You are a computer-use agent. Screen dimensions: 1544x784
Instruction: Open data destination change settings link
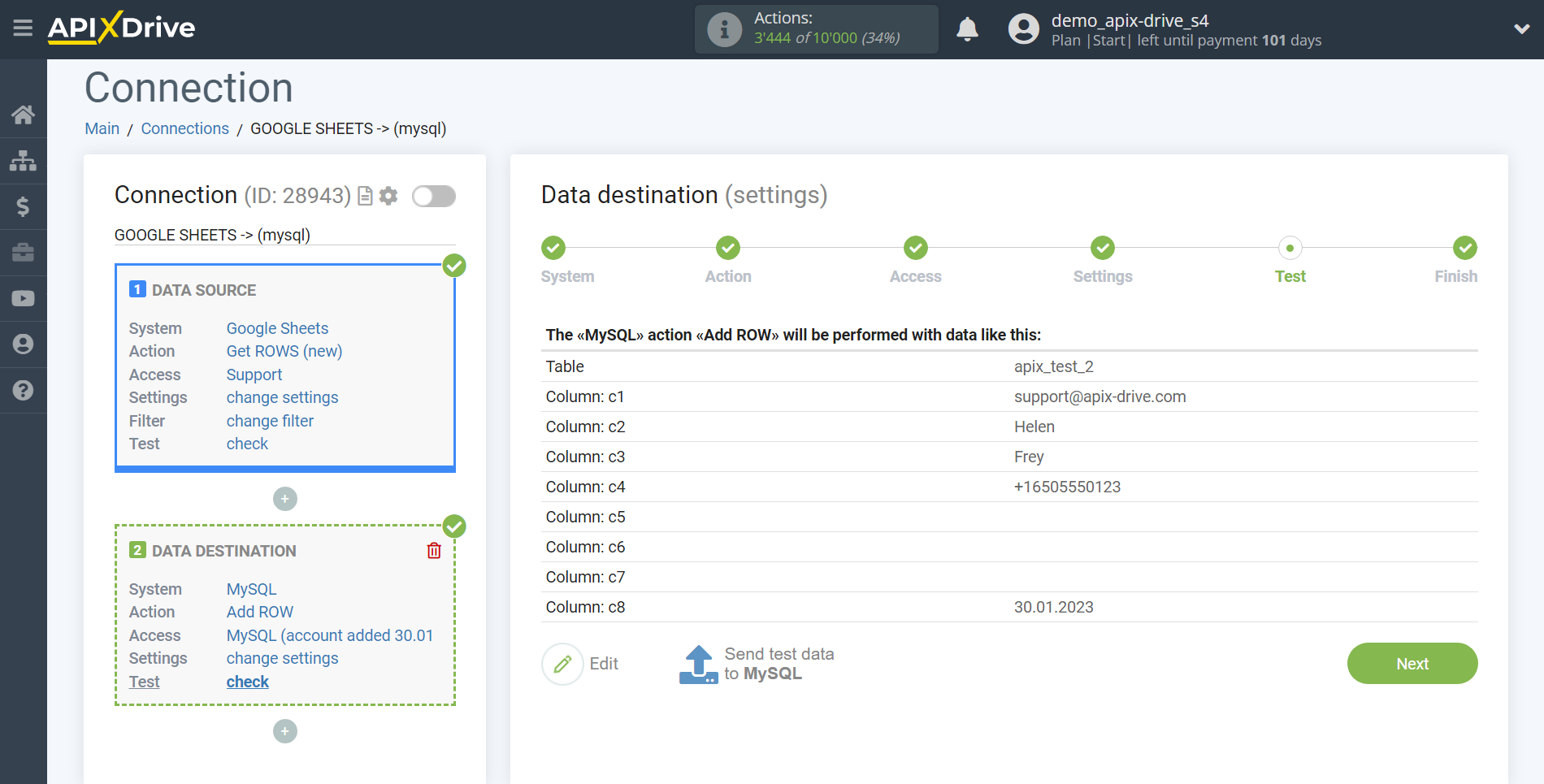pyautogui.click(x=282, y=658)
